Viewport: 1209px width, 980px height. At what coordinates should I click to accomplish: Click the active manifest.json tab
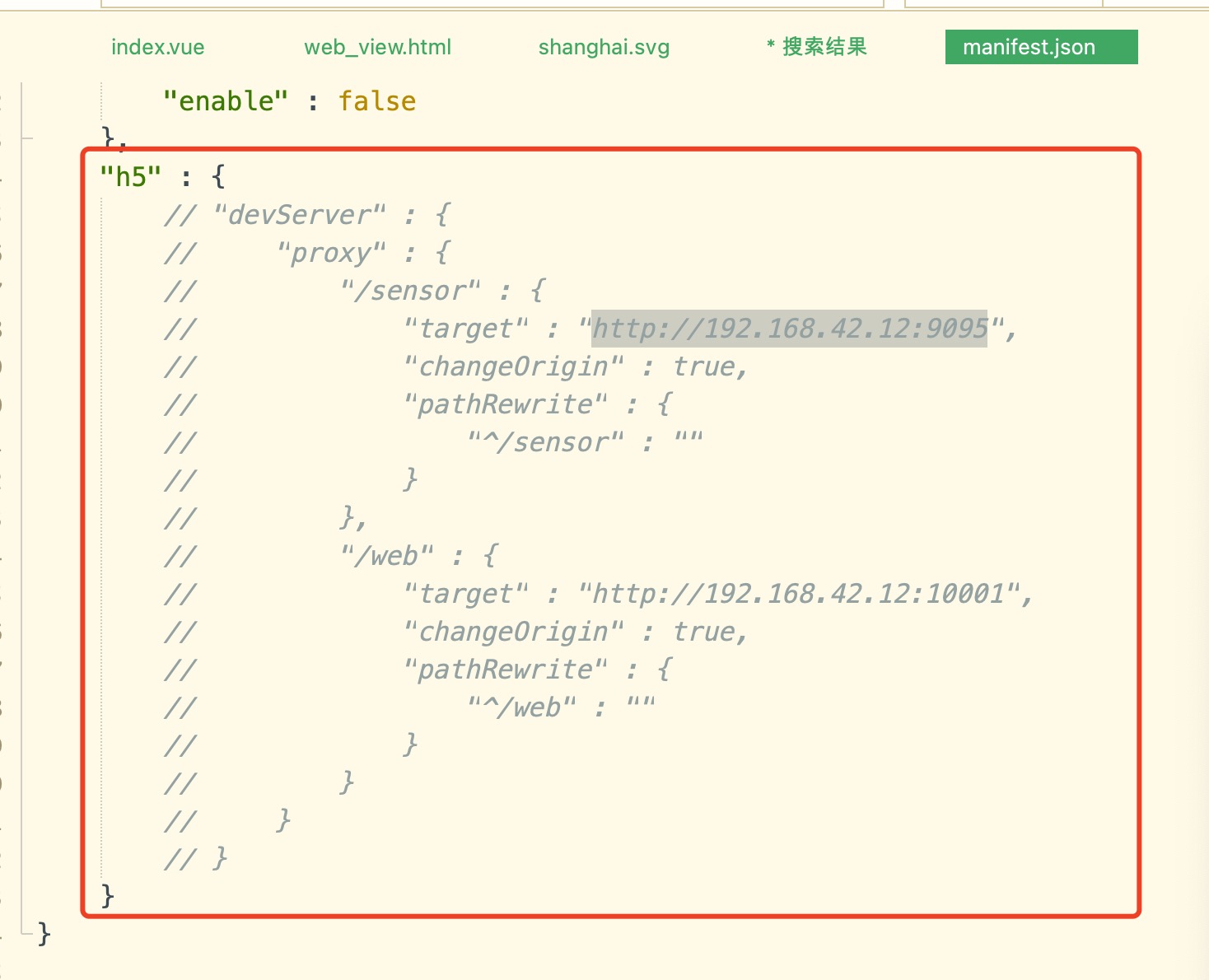pos(1040,47)
